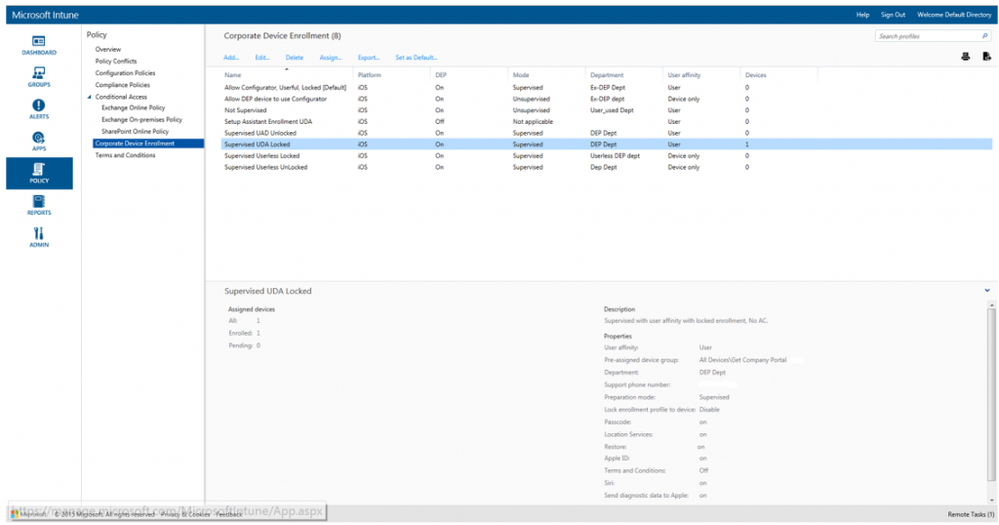
Task: Open the Admin workspace icon
Action: (x=39, y=237)
